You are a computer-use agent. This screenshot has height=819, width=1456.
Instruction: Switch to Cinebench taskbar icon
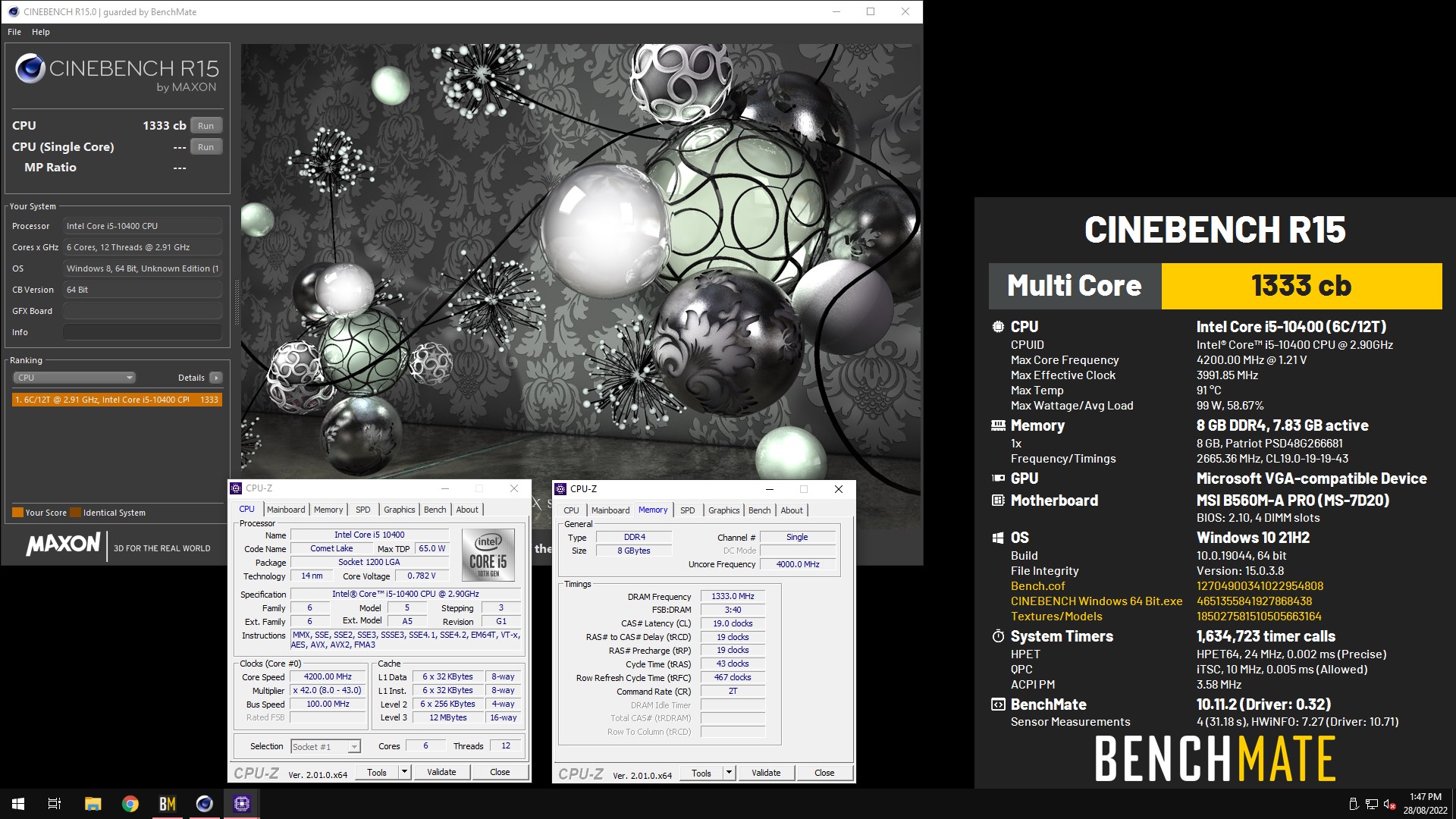(x=205, y=804)
